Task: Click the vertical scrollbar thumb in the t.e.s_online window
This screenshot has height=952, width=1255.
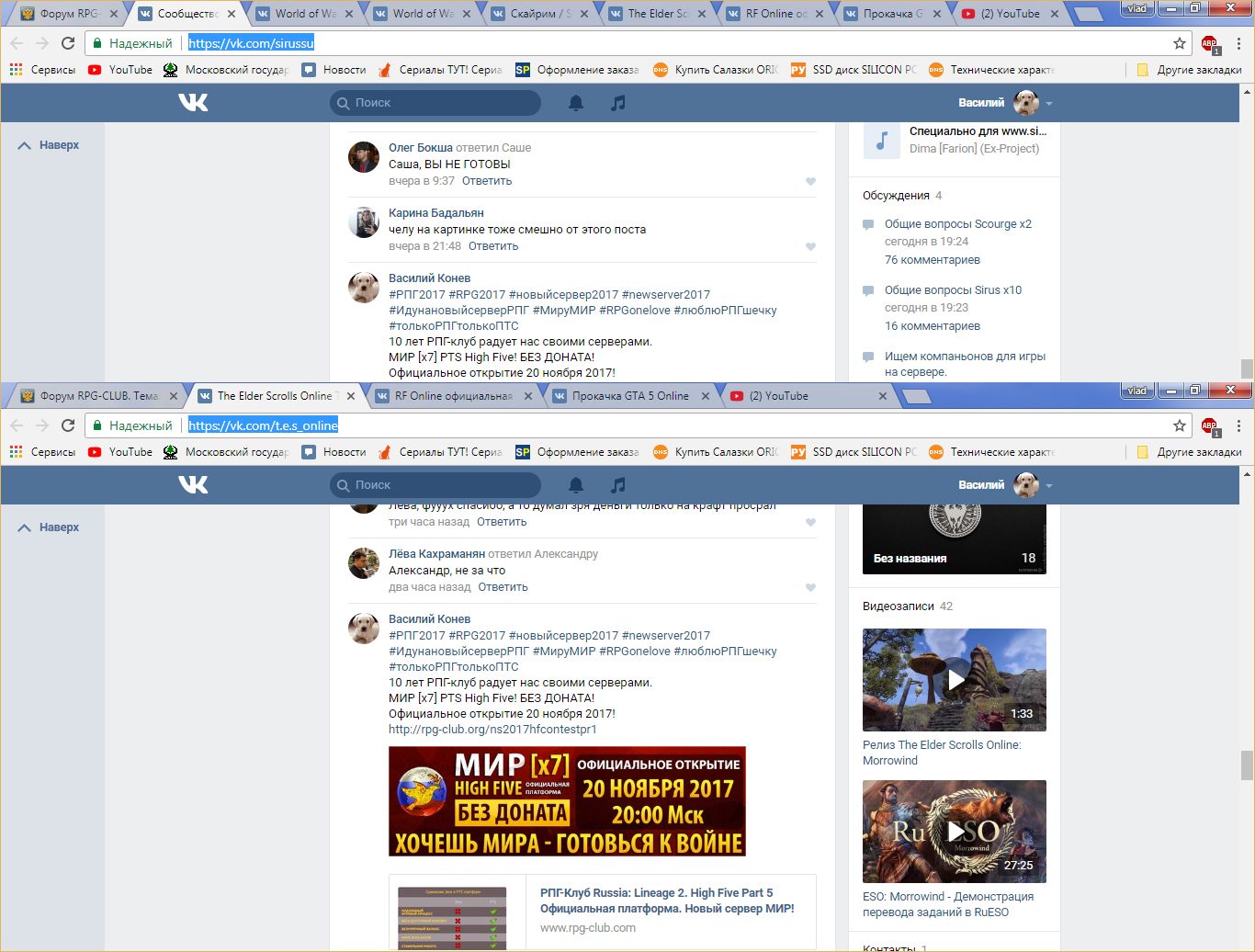Action: [x=1247, y=765]
